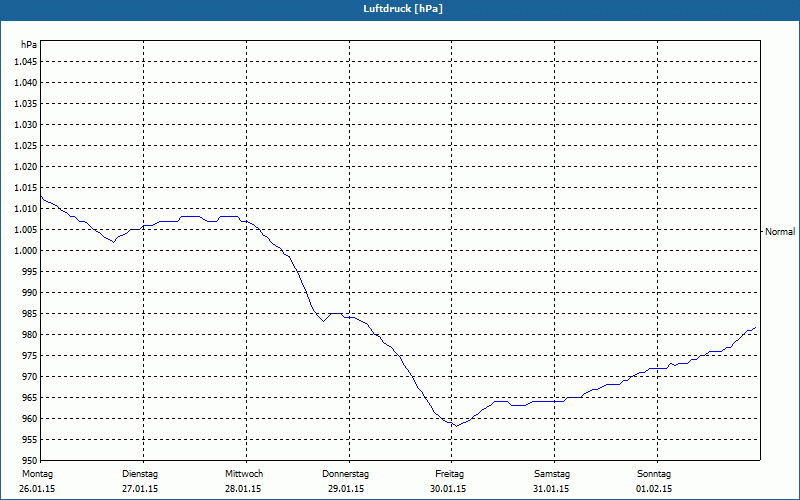This screenshot has height=500, width=800.
Task: Click the 970 axis value
Action: click(30, 377)
